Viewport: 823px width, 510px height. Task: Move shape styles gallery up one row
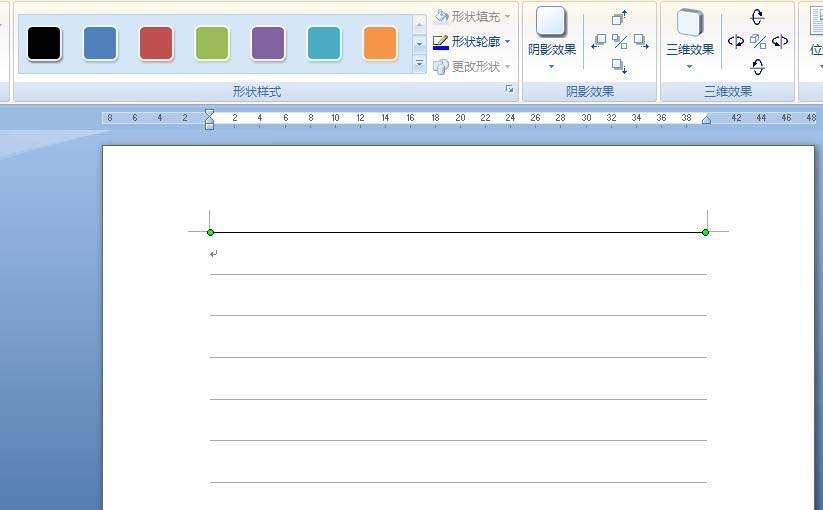pos(419,24)
